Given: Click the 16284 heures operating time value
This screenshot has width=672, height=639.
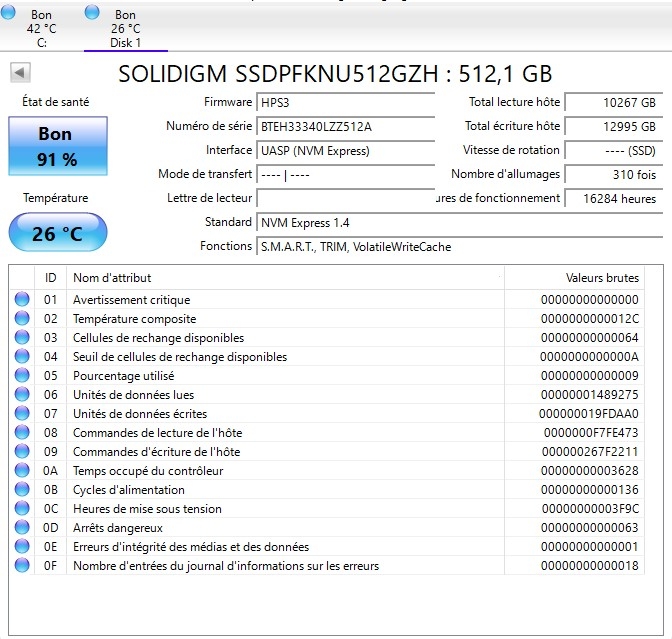Looking at the screenshot, I should (613, 198).
